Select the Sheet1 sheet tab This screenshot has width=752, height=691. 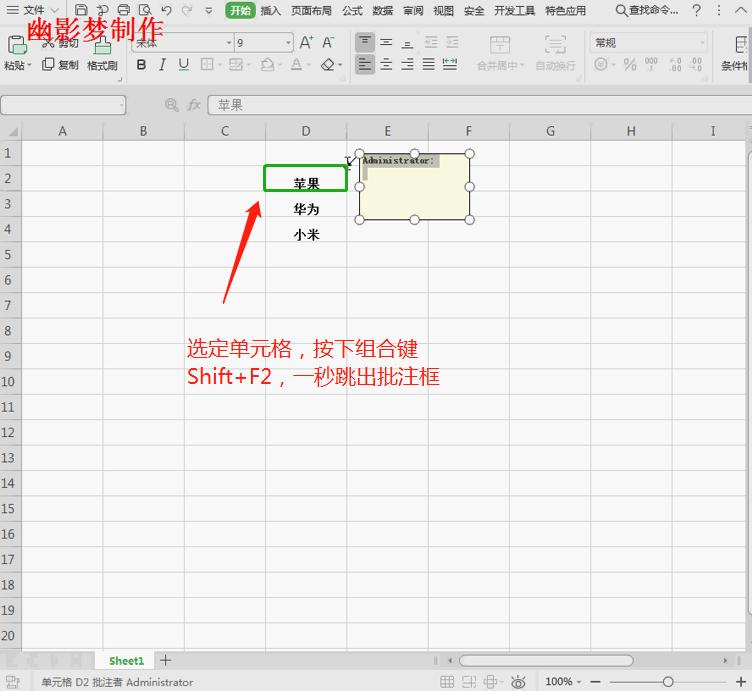click(126, 661)
